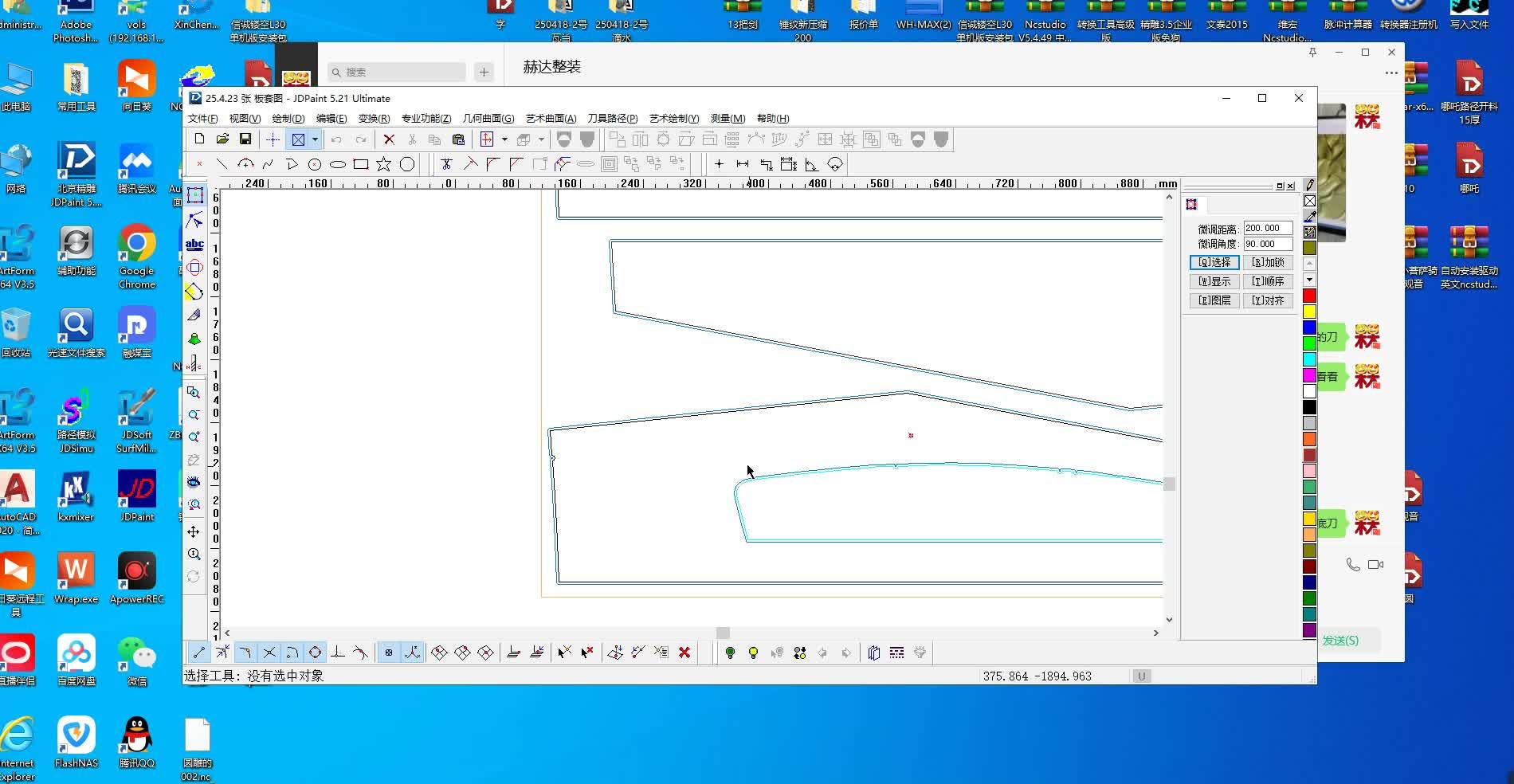Click the eyedropper icon beside color palette

tap(1309, 216)
